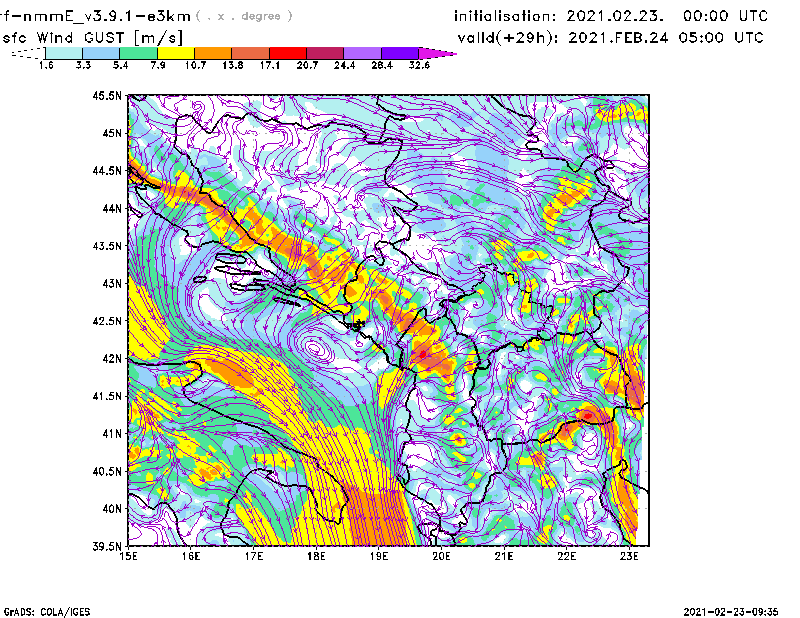Click the 45N latitude label

112,133
